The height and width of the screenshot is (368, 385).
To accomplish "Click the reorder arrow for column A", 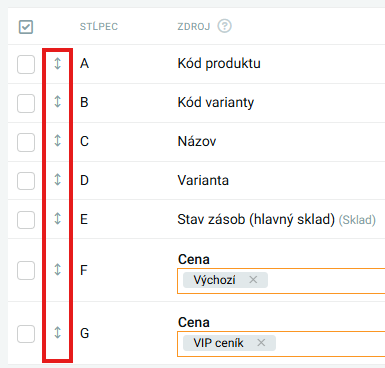I will click(x=58, y=63).
